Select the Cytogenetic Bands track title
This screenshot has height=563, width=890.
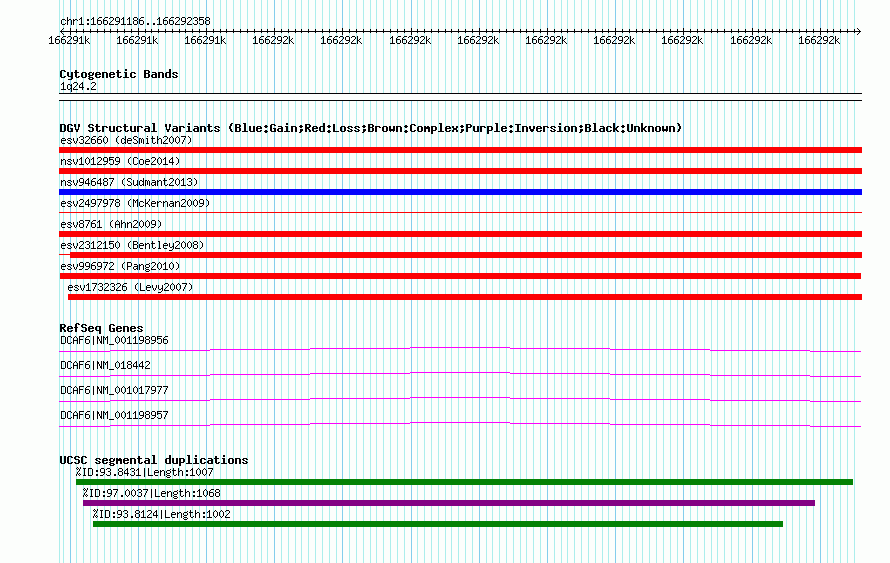click(x=119, y=74)
